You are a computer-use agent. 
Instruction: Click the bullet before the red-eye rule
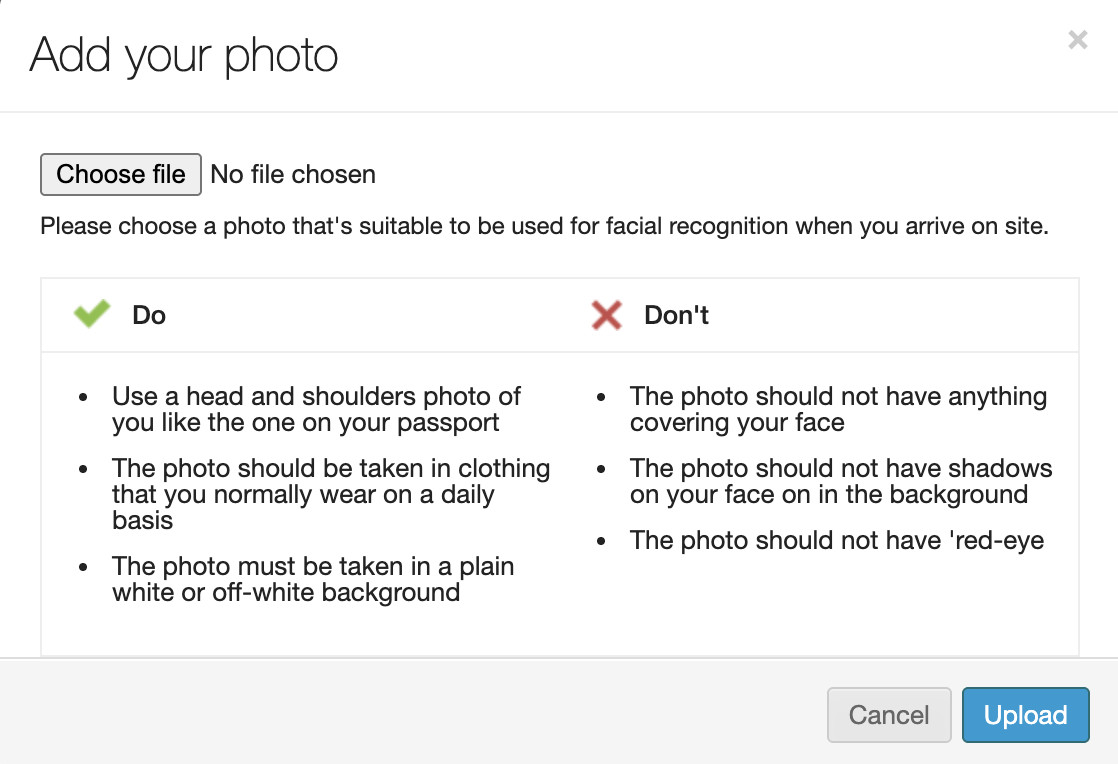click(601, 541)
